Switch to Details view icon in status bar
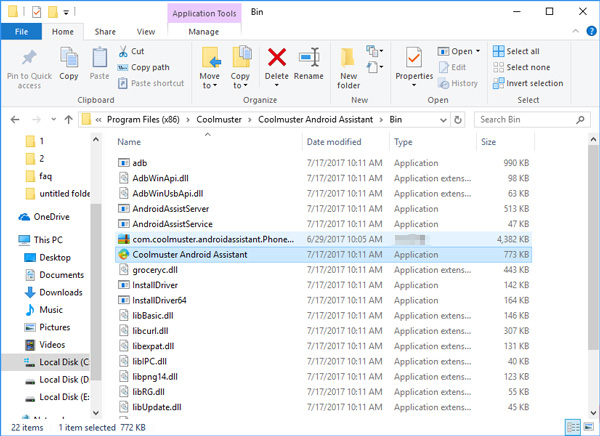Screen dimensions: 600x436 click(573, 427)
